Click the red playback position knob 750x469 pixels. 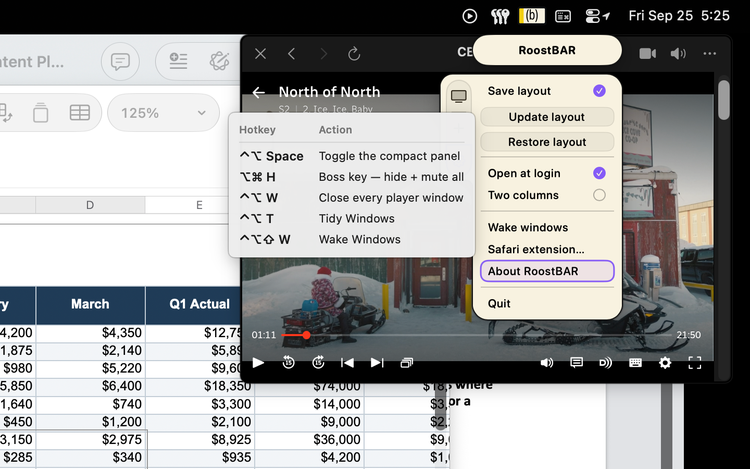(306, 335)
